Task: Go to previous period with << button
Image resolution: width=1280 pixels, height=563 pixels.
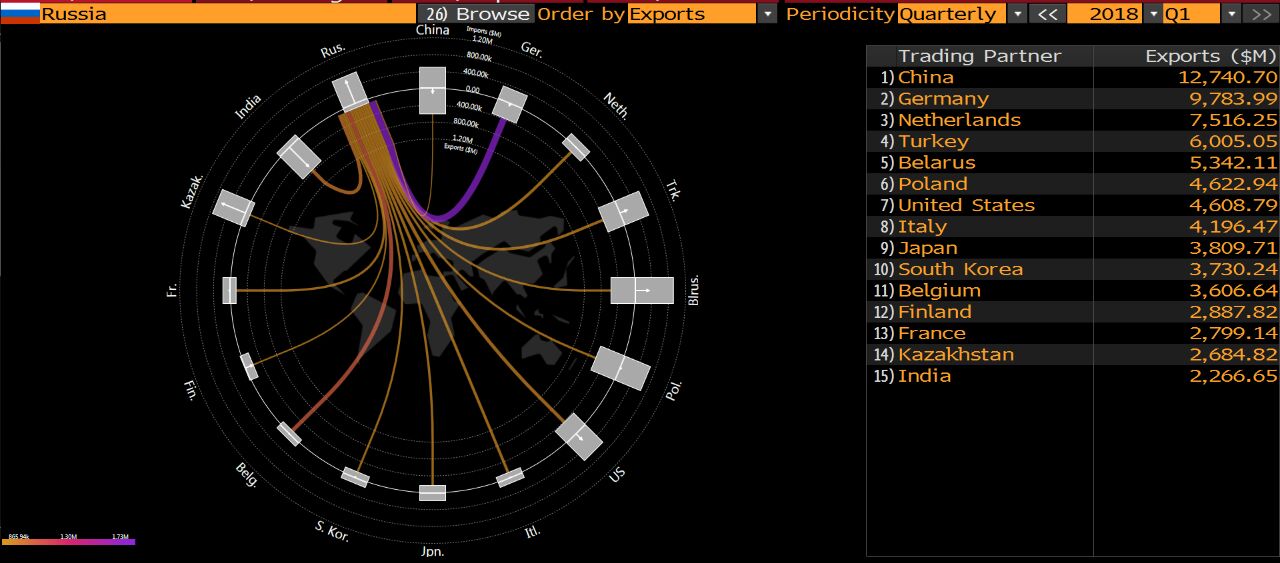Action: (x=1047, y=13)
